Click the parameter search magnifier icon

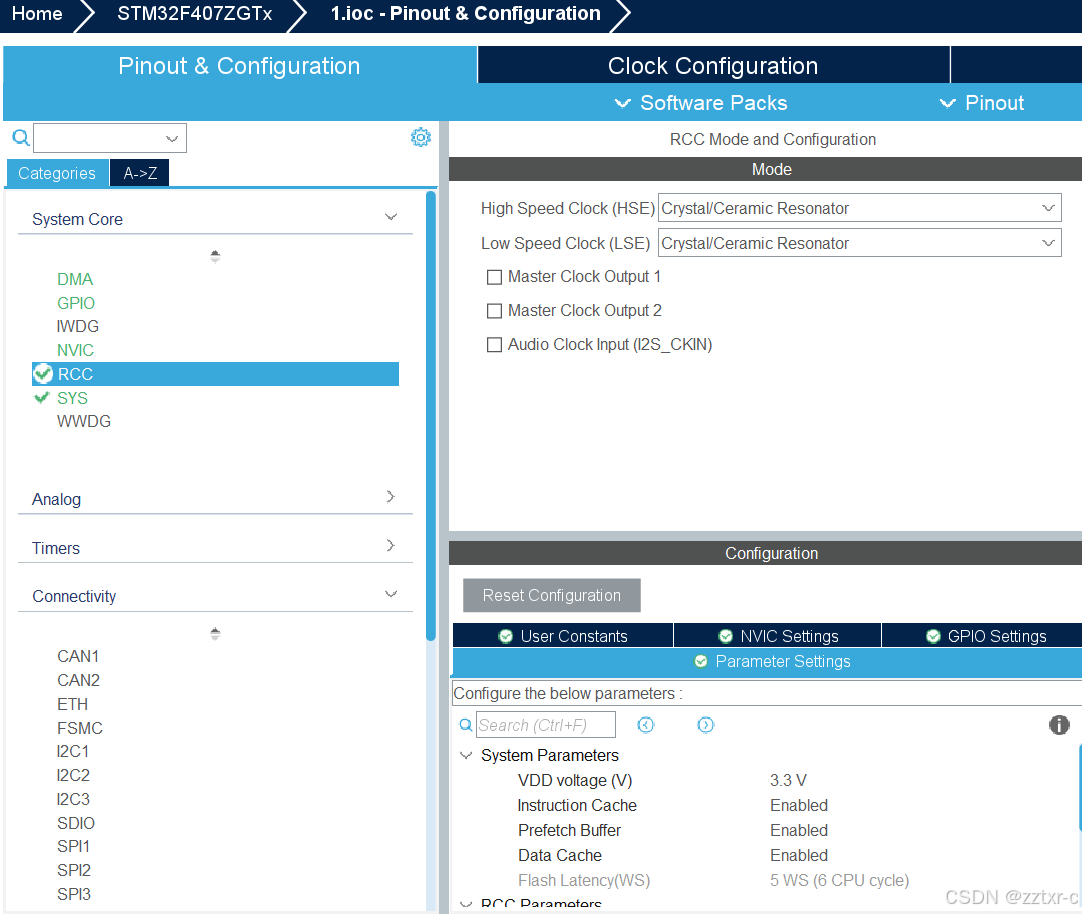(x=466, y=725)
